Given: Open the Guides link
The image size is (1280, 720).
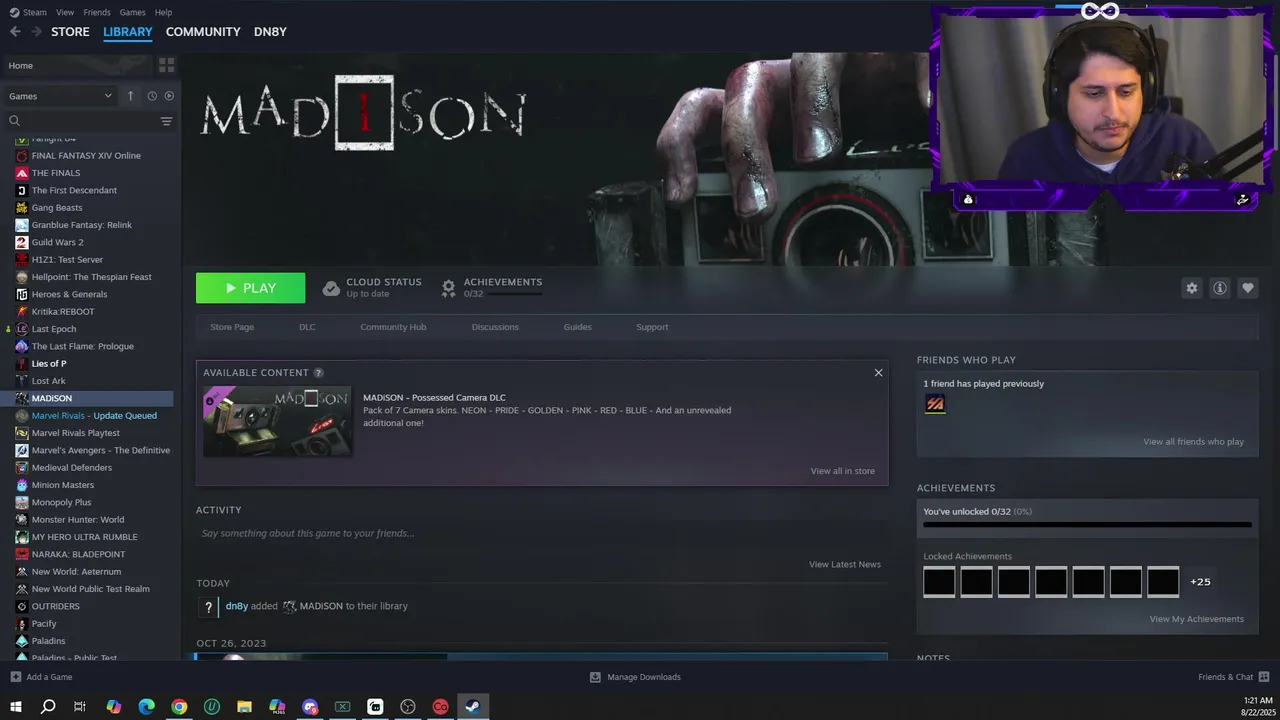Looking at the screenshot, I should (x=577, y=327).
